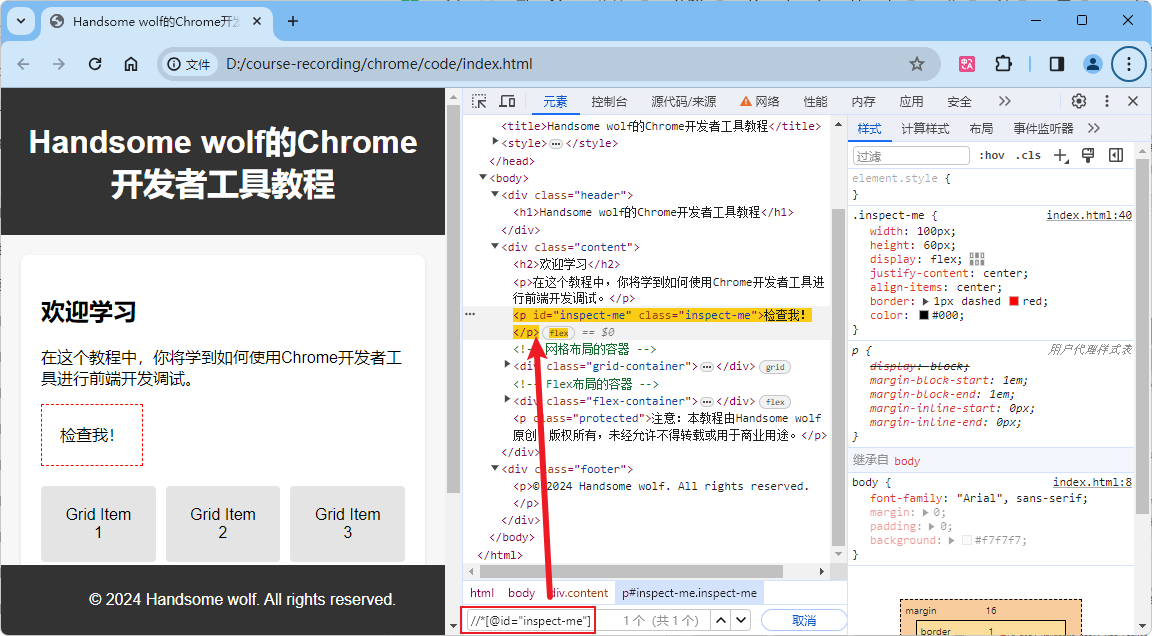Screen dimensions: 1152x636
Task: Select html in the breadcrumb
Action: click(482, 593)
